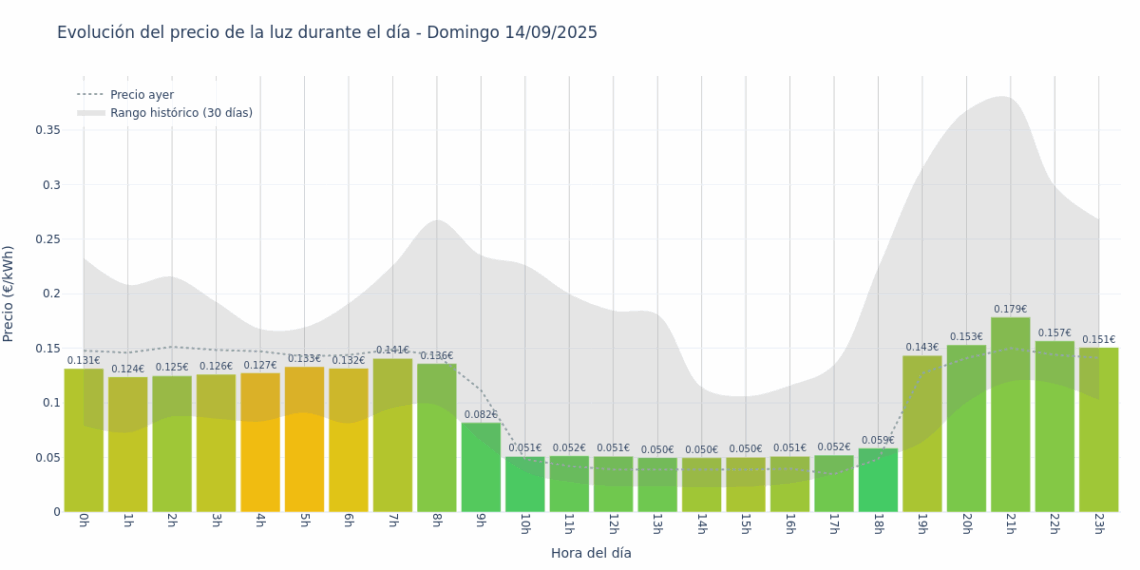This screenshot has width=1140, height=570.
Task: Select the green bar at 18h
Action: (x=878, y=480)
